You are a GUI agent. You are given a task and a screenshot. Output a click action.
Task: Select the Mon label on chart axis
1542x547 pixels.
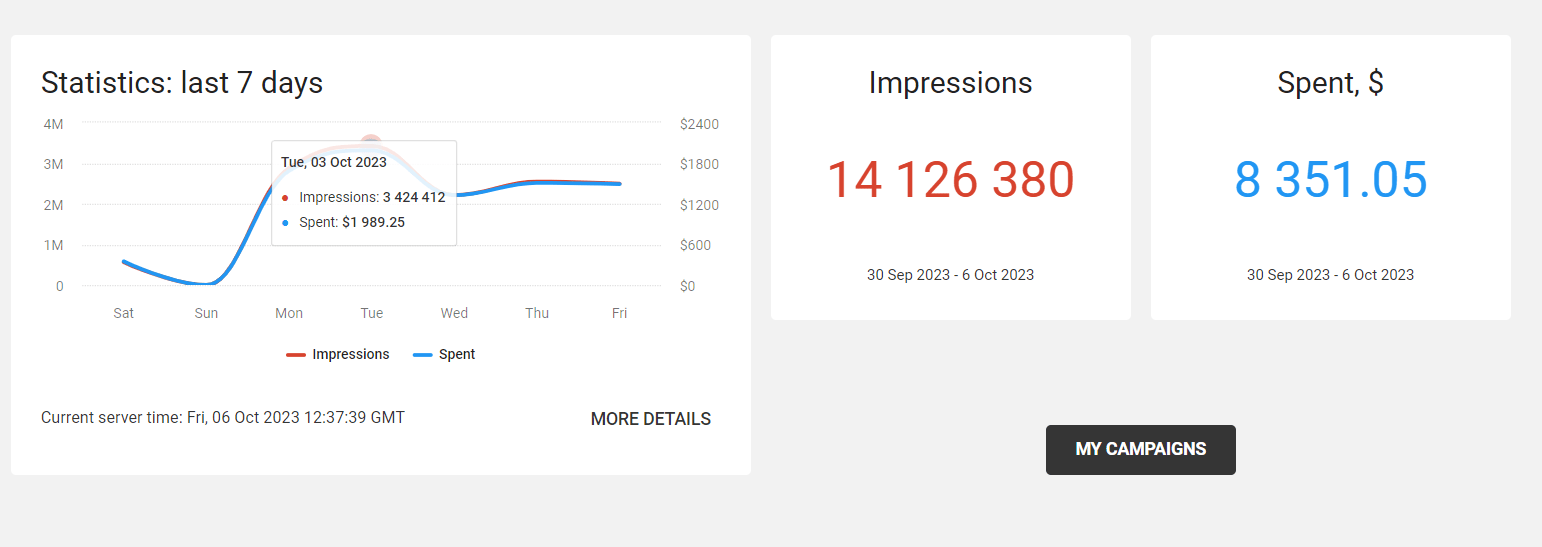(x=289, y=313)
